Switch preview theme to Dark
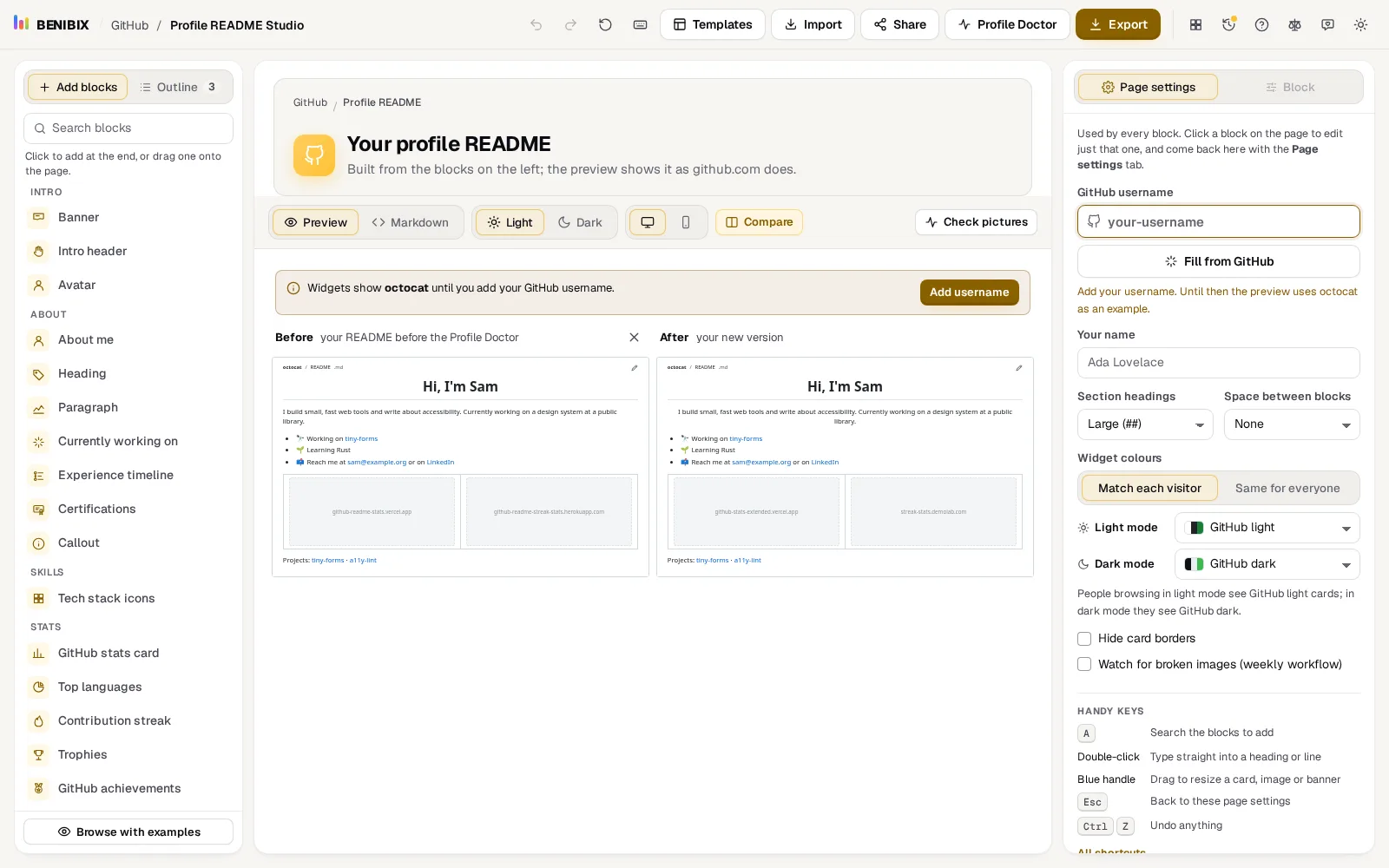This screenshot has width=1389, height=868. (580, 222)
